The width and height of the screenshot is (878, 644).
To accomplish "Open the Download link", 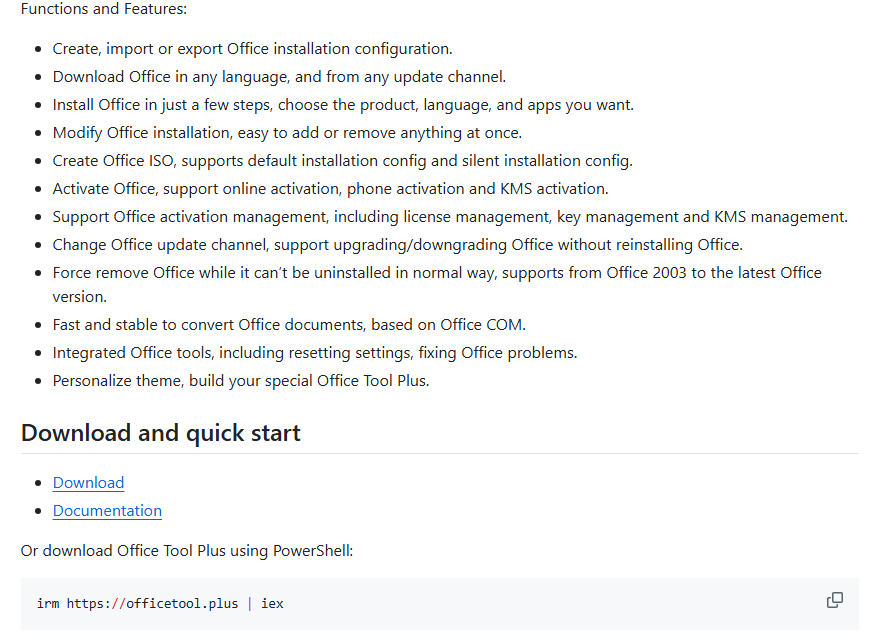I will 88,483.
